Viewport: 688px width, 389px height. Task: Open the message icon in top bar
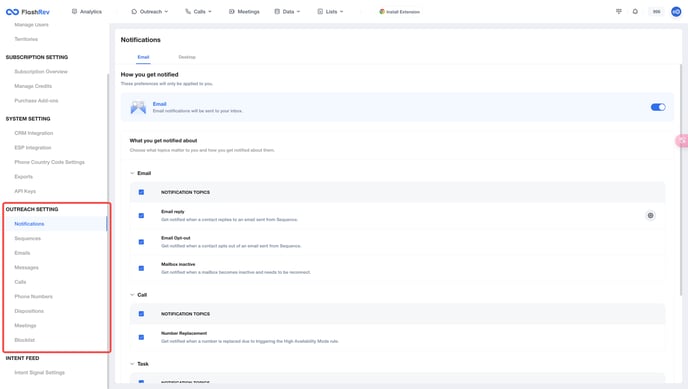pyautogui.click(x=619, y=11)
